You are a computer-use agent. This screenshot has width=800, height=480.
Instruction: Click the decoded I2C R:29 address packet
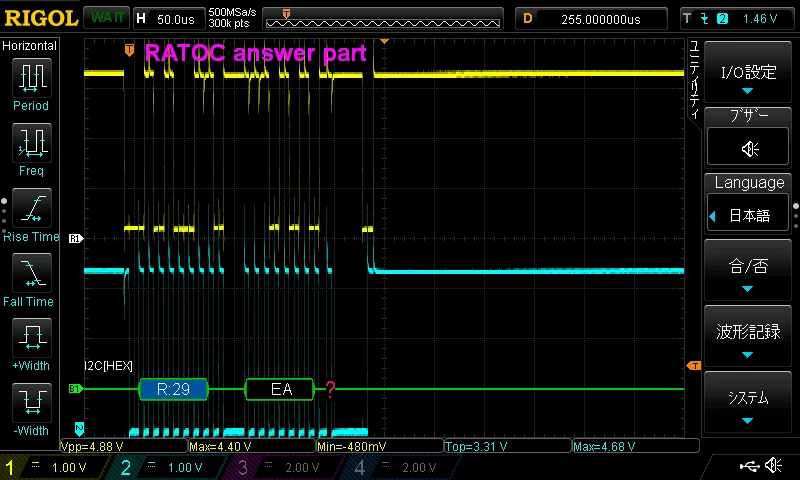point(173,389)
